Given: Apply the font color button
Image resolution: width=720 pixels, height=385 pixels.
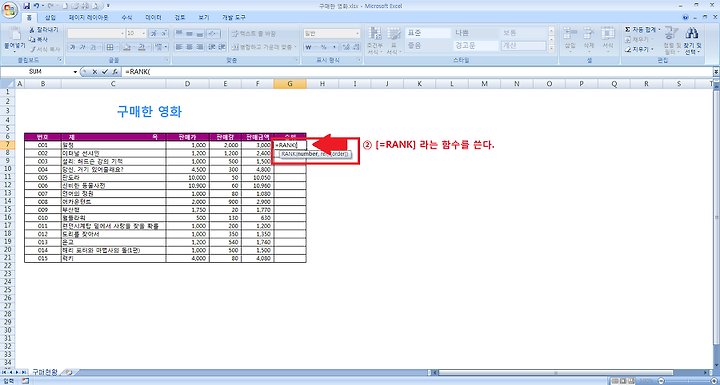Looking at the screenshot, I should pos(141,47).
